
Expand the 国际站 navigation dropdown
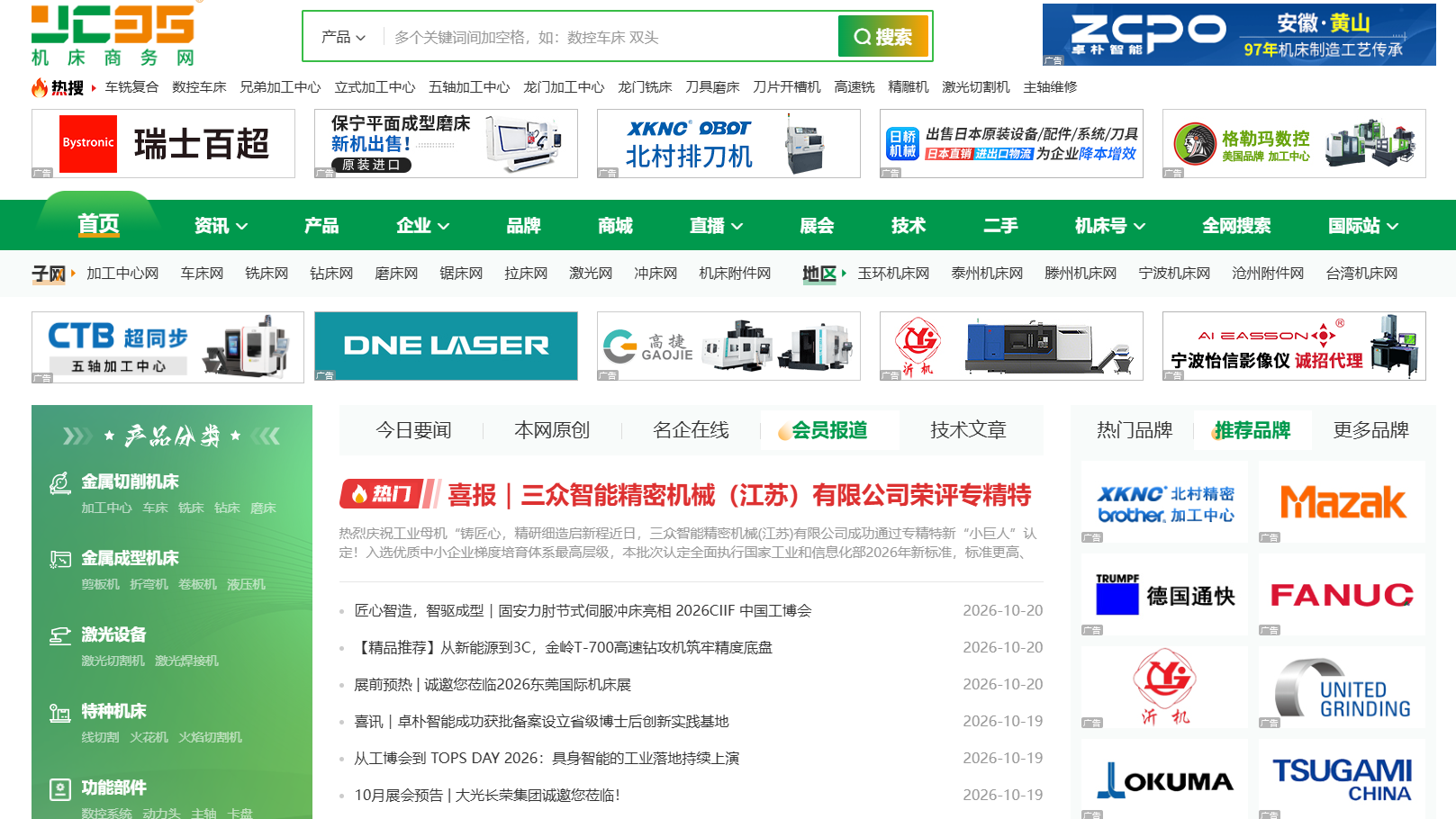[x=1363, y=226]
